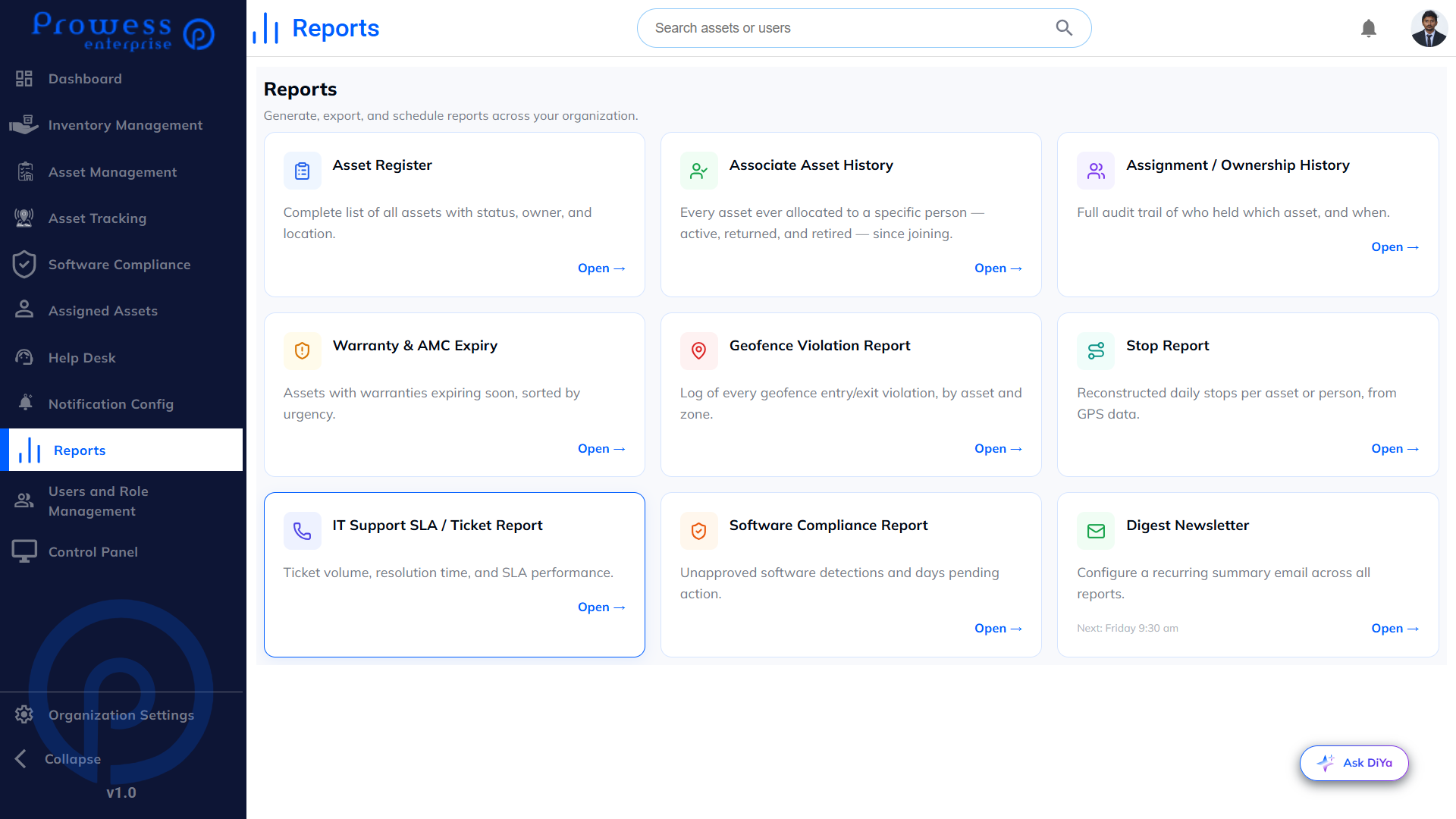Click the Ask DiYa assistant button

pos(1354,763)
